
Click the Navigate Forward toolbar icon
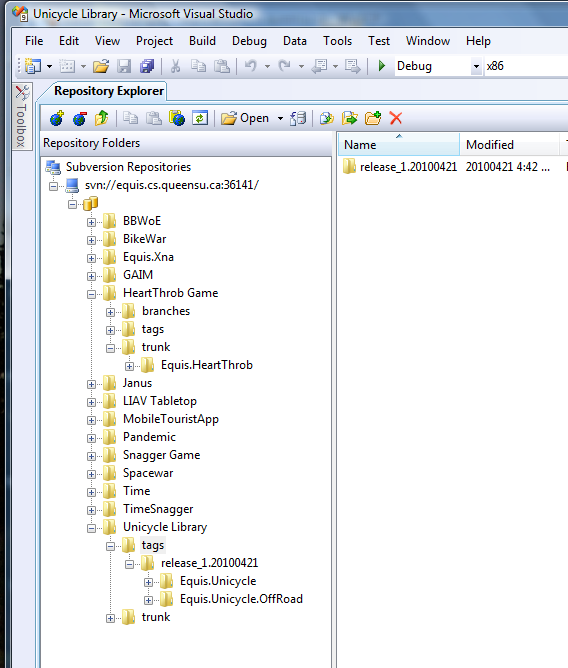point(353,66)
